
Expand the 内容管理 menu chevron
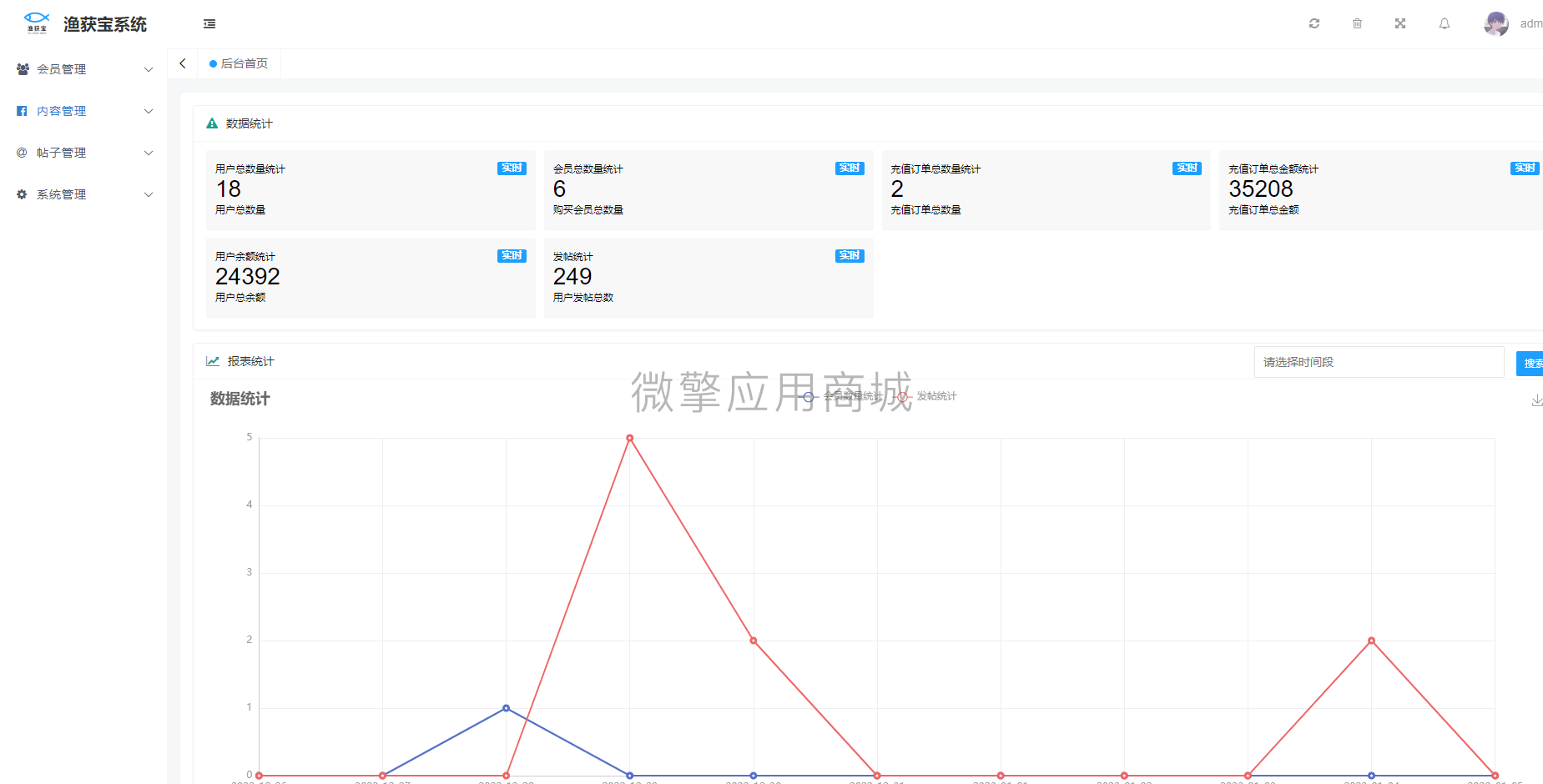[x=149, y=111]
